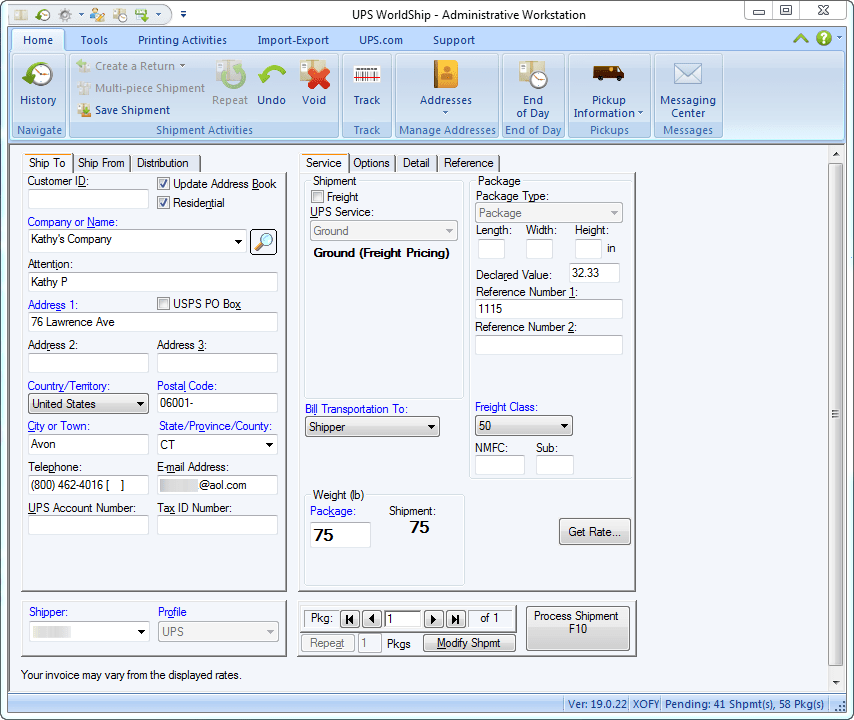Open the help question mark icon
854x720 pixels.
pyautogui.click(x=824, y=38)
